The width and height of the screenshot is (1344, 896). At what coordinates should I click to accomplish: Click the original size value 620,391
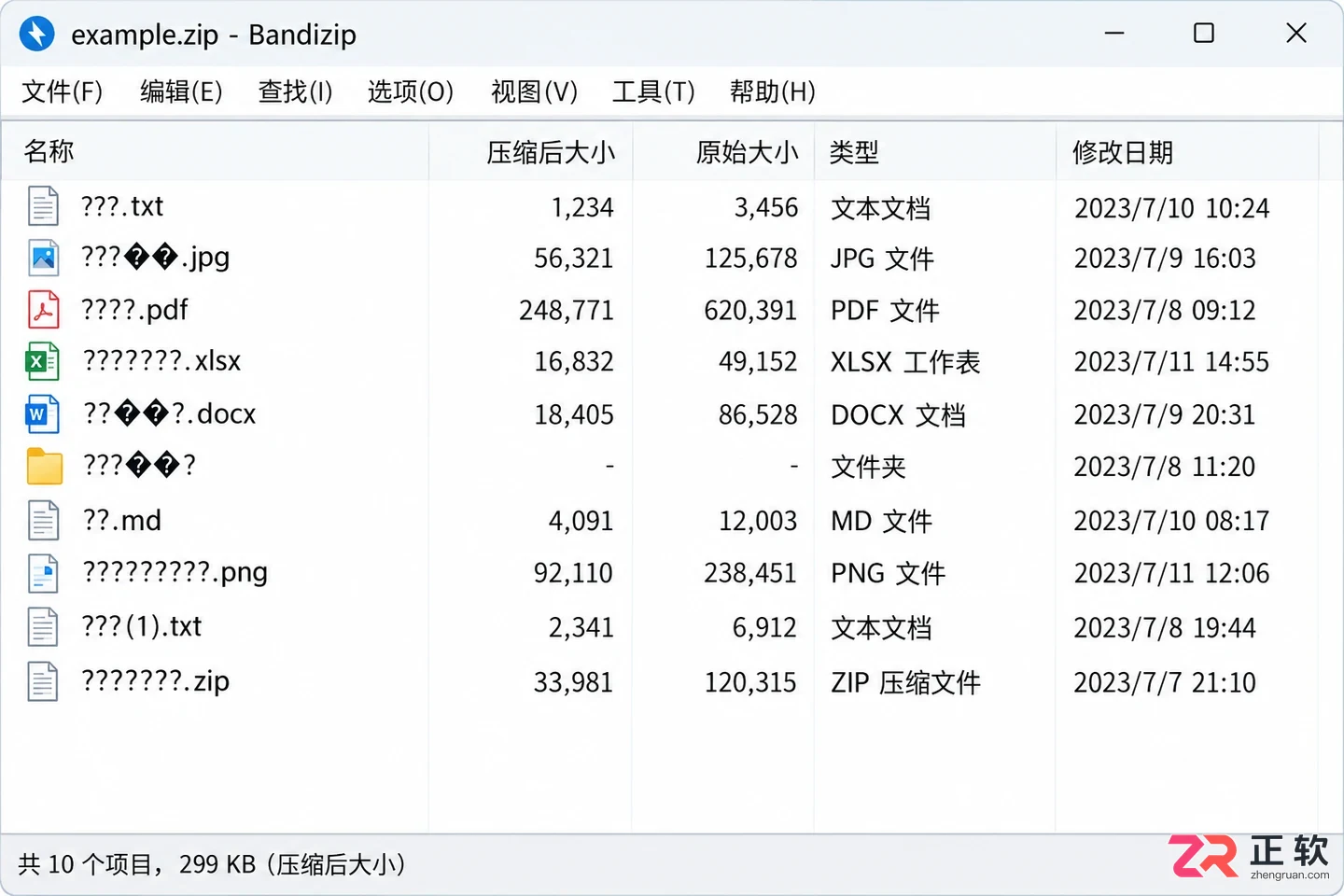(x=750, y=310)
